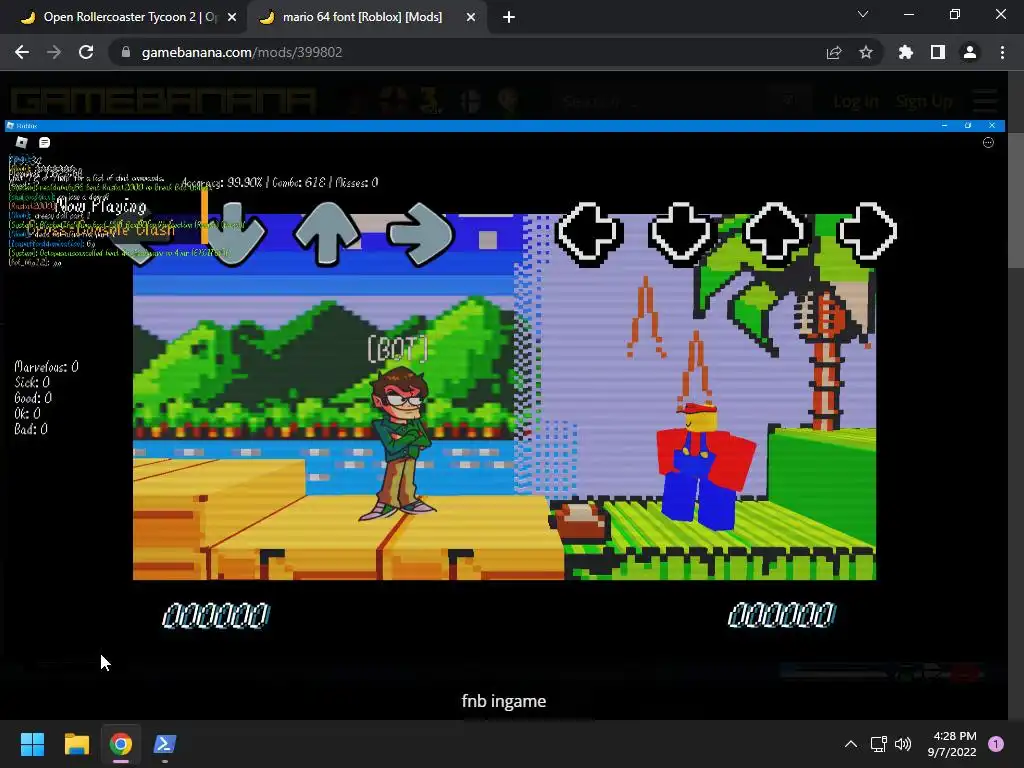This screenshot has width=1024, height=768.
Task: Click the page vertical scrollbar thumb
Action: [x=1016, y=200]
